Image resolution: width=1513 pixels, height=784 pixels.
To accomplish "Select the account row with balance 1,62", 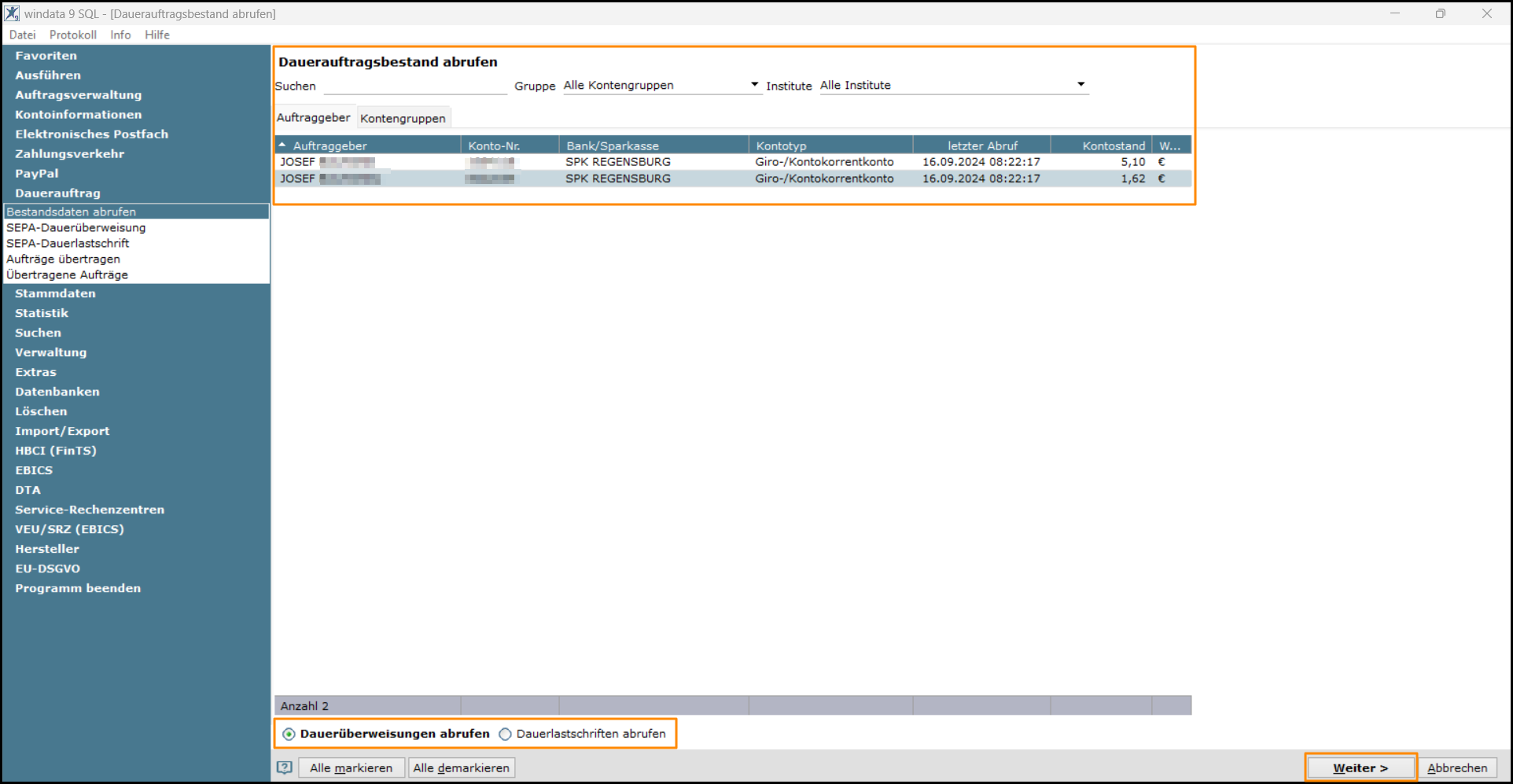I will coord(733,179).
